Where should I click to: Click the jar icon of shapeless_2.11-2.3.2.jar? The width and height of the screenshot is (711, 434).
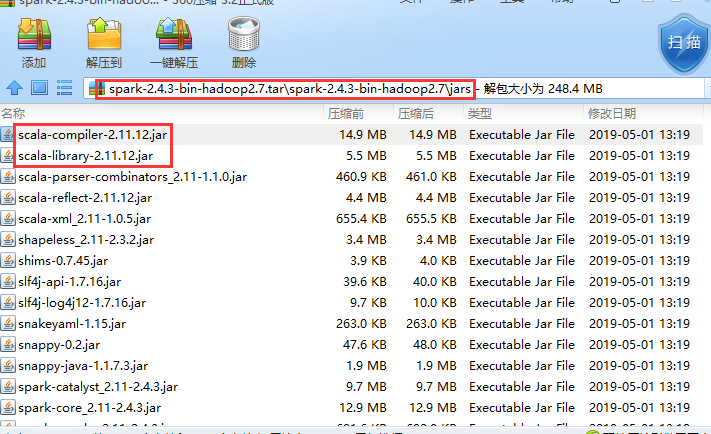pos(8,239)
